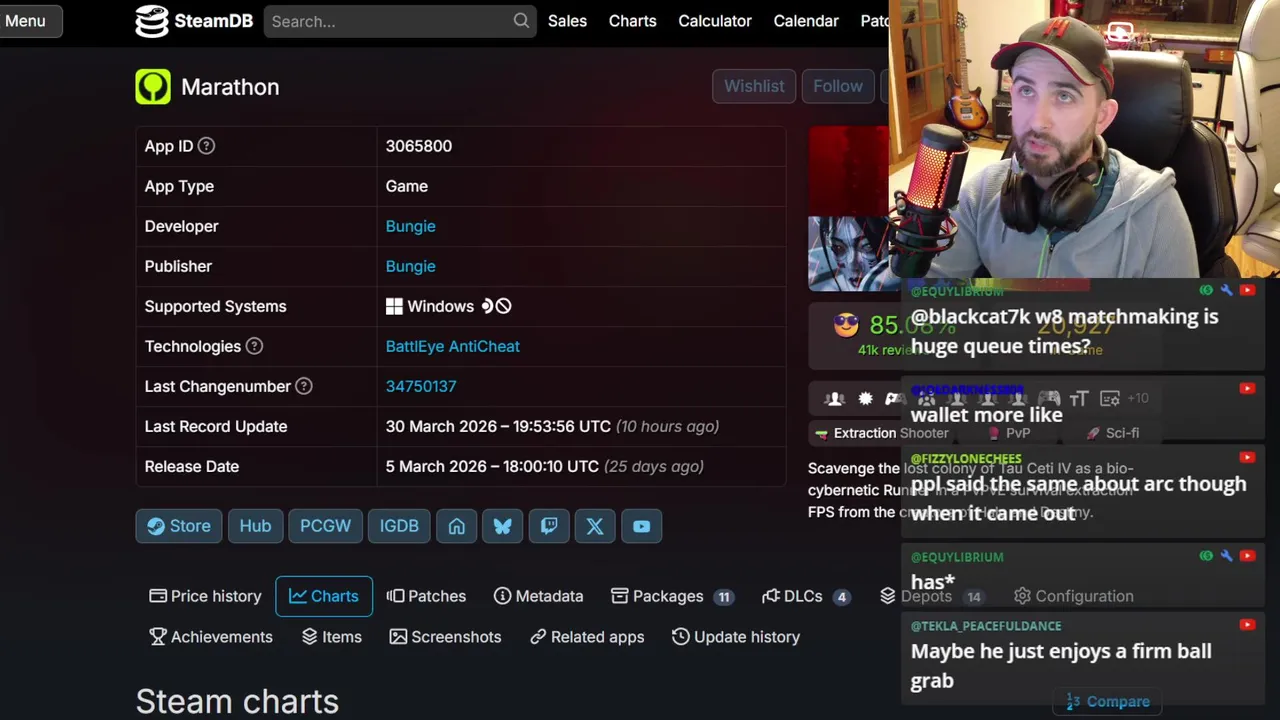The height and width of the screenshot is (720, 1280).
Task: Click the Marathon green app icon
Action: [153, 87]
